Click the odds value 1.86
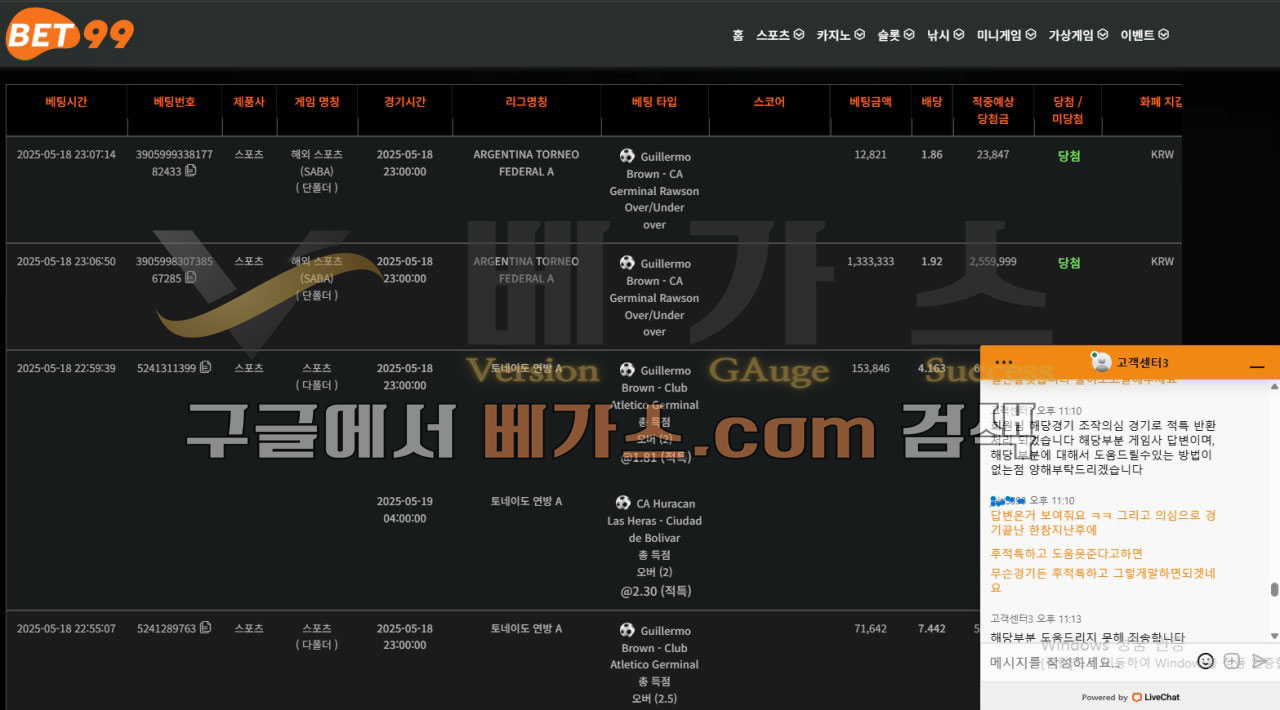This screenshot has height=710, width=1280. [x=932, y=154]
